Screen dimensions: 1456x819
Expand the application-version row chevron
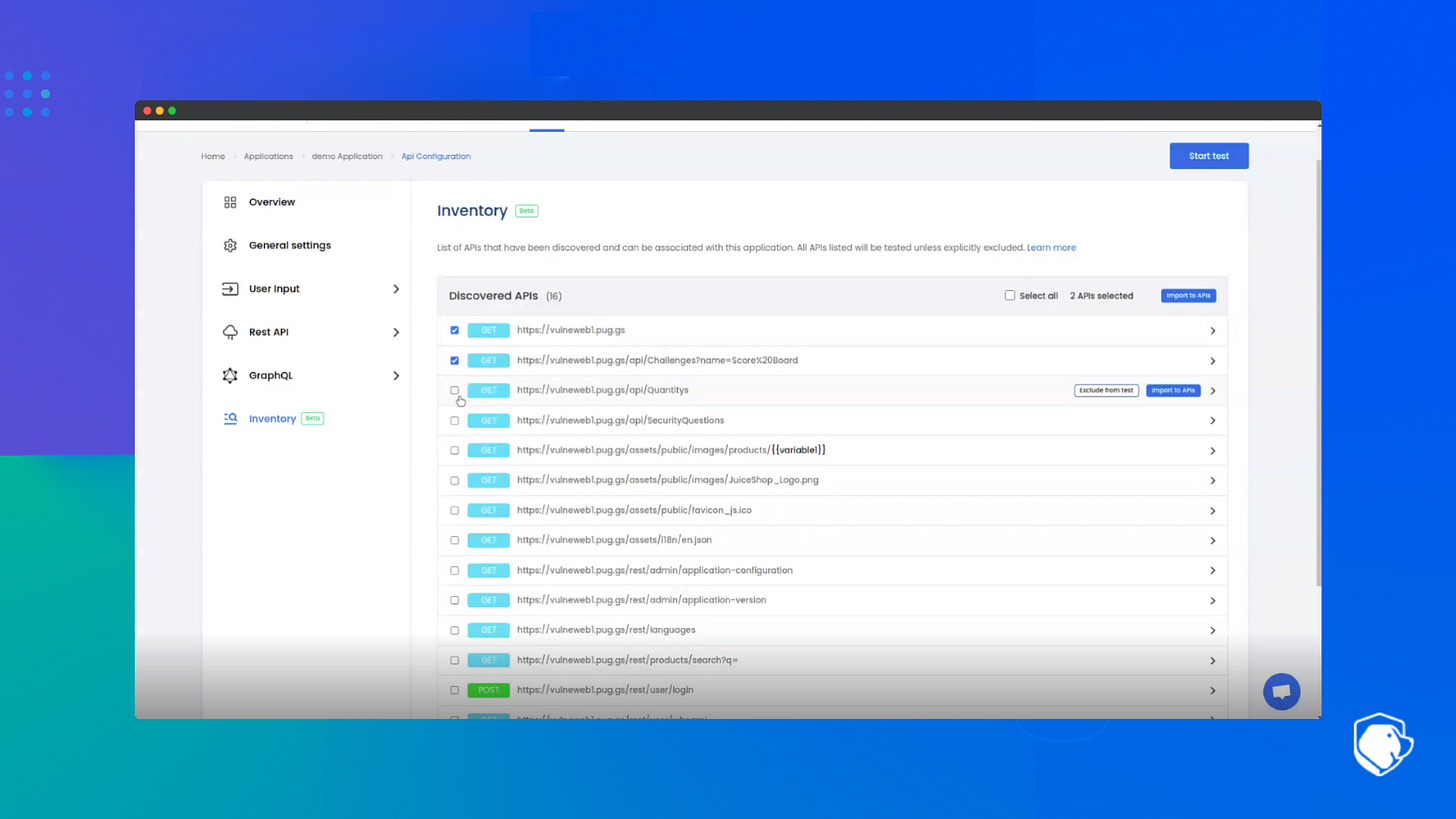(x=1213, y=601)
